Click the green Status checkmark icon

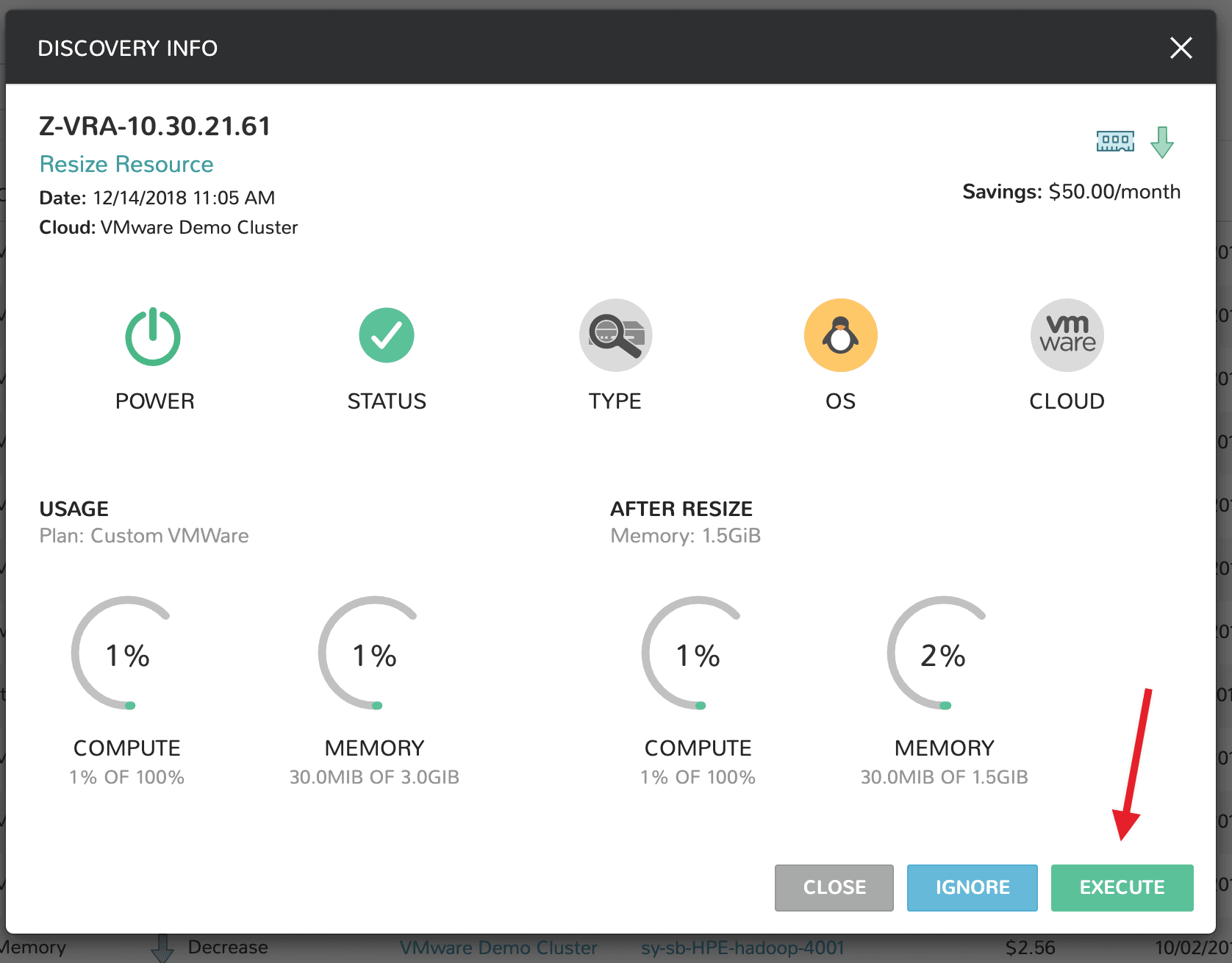coord(387,335)
